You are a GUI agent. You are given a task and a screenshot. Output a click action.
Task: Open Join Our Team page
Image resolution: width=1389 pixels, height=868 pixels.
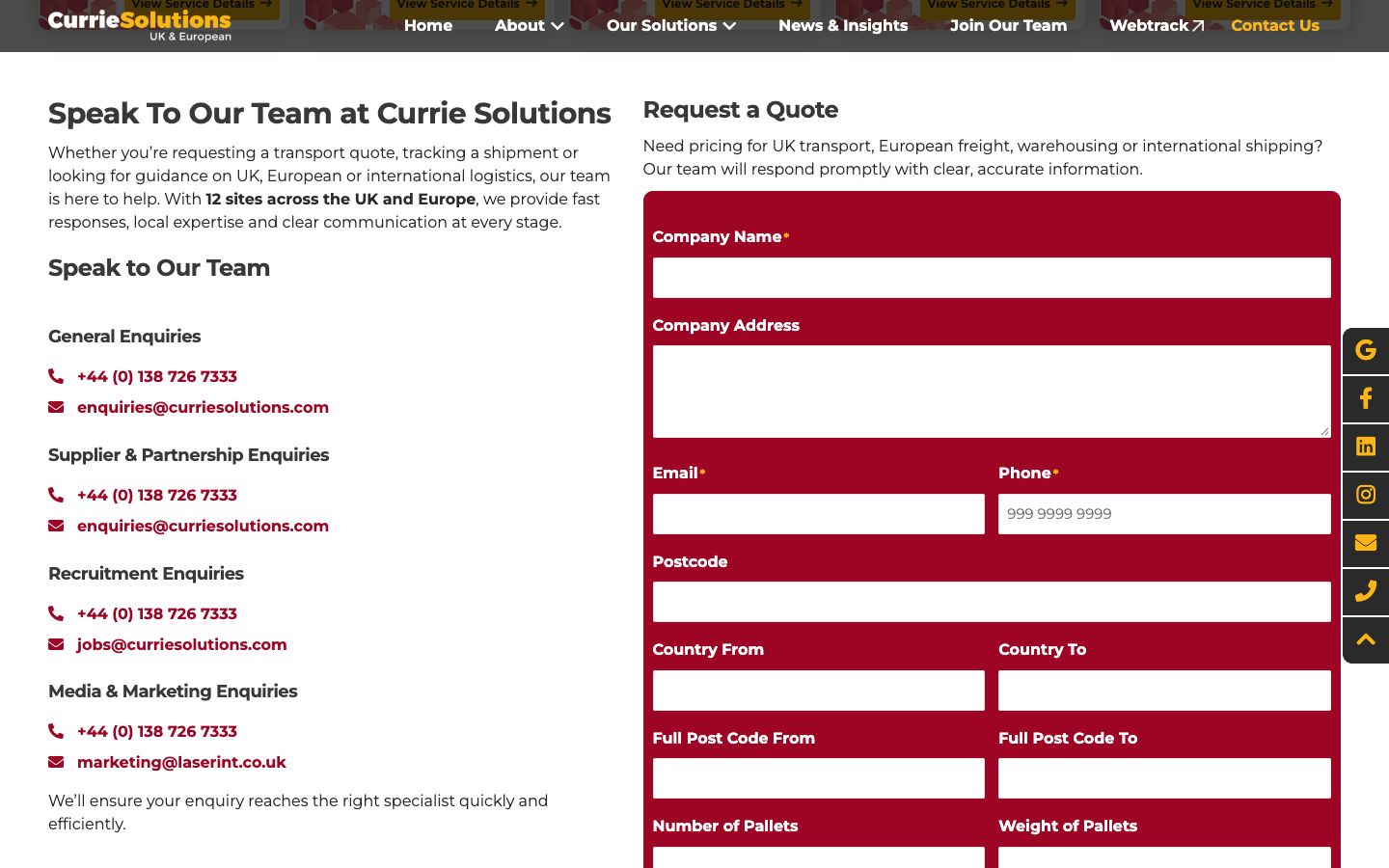pos(1008,25)
